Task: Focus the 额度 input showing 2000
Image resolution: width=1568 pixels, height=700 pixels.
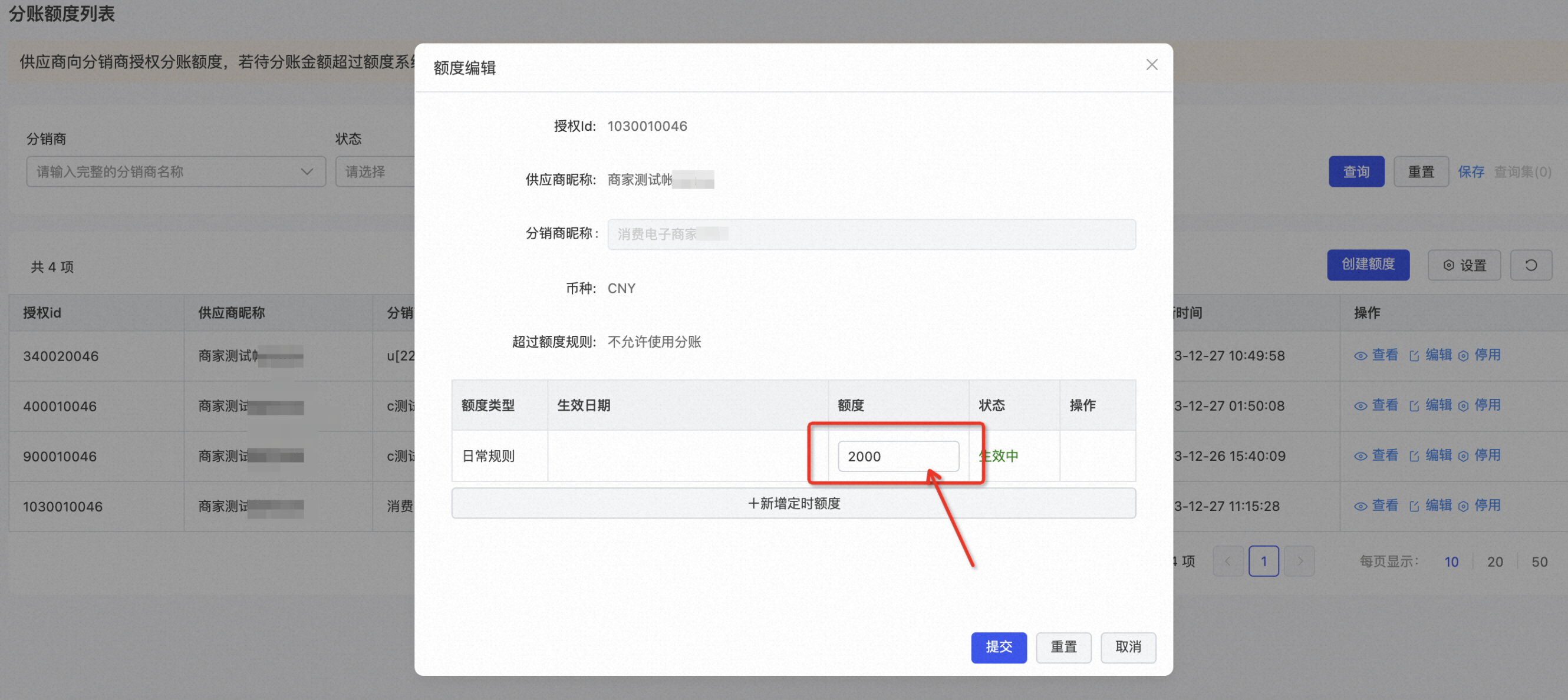Action: 898,456
